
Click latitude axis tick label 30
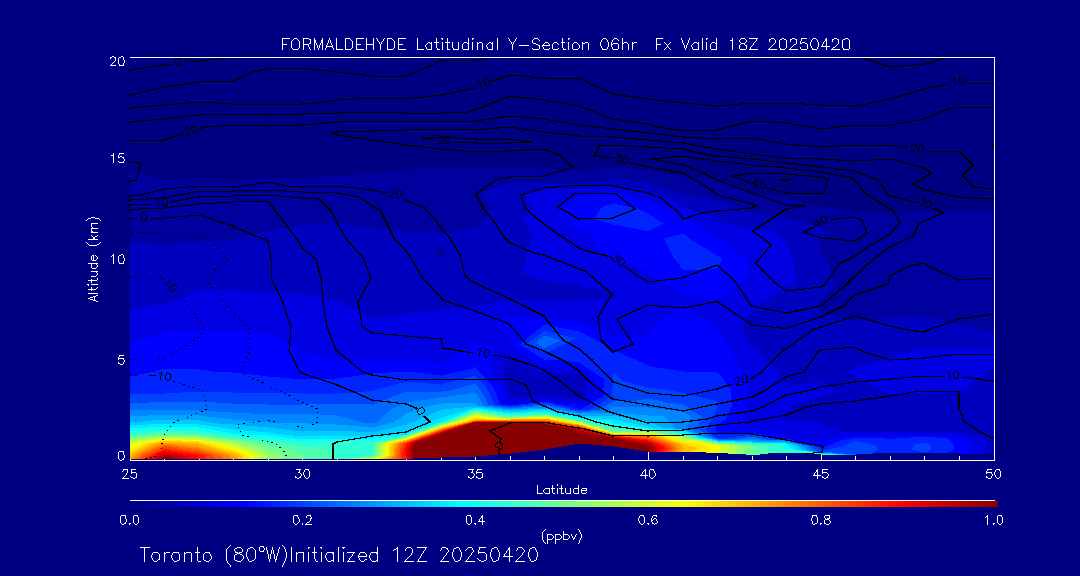pos(302,474)
